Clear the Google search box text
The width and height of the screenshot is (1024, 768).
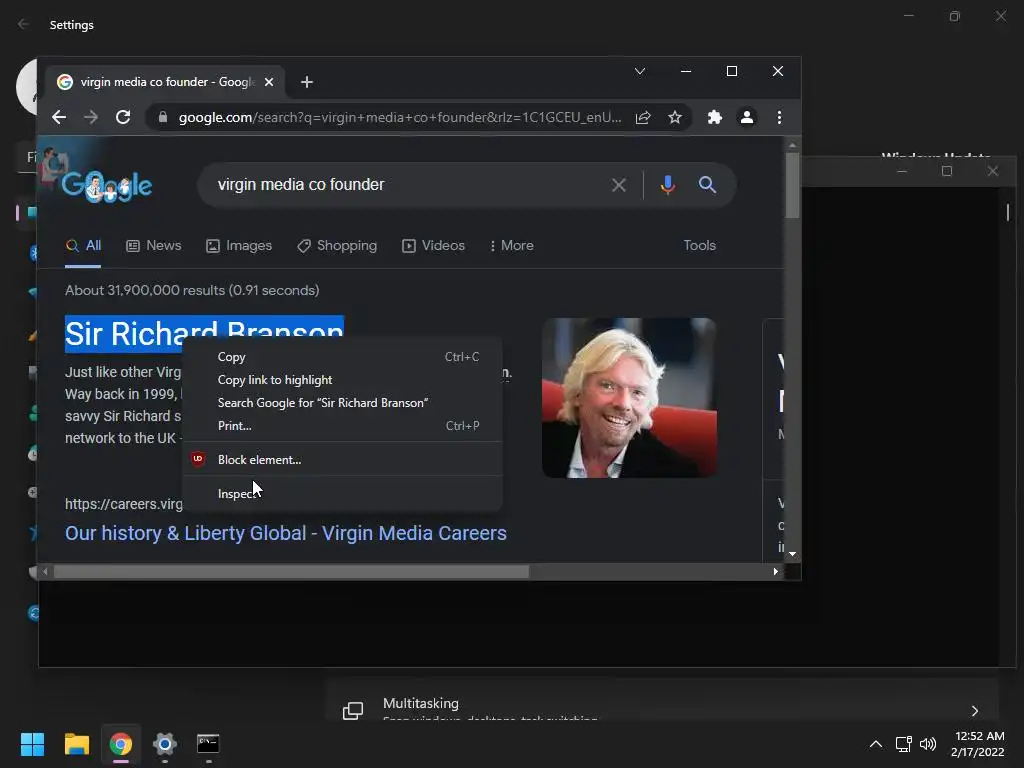[618, 185]
